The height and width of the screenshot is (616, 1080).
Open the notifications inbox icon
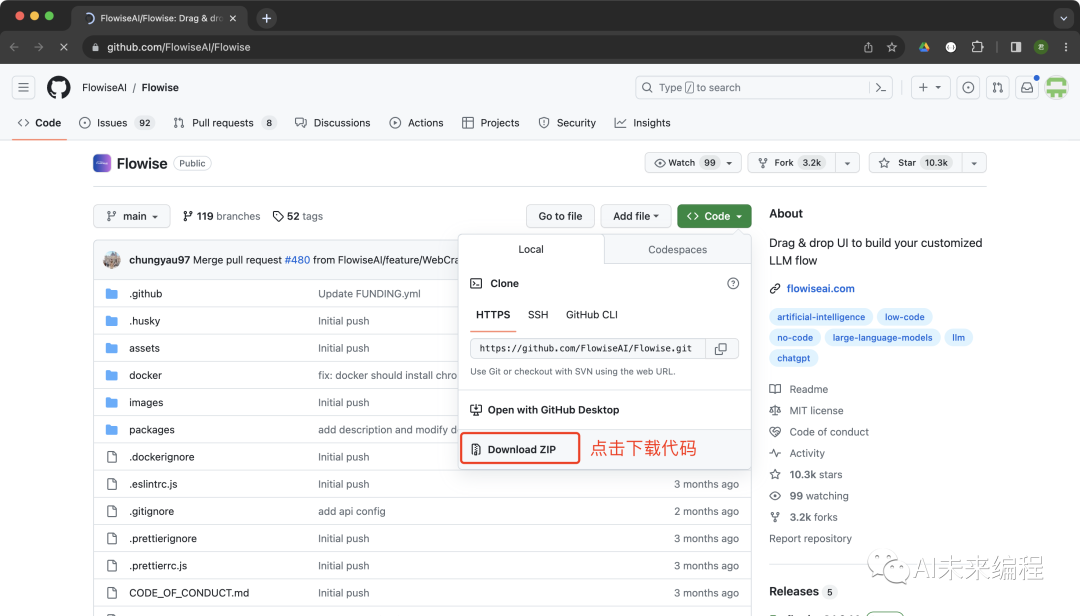[1027, 88]
